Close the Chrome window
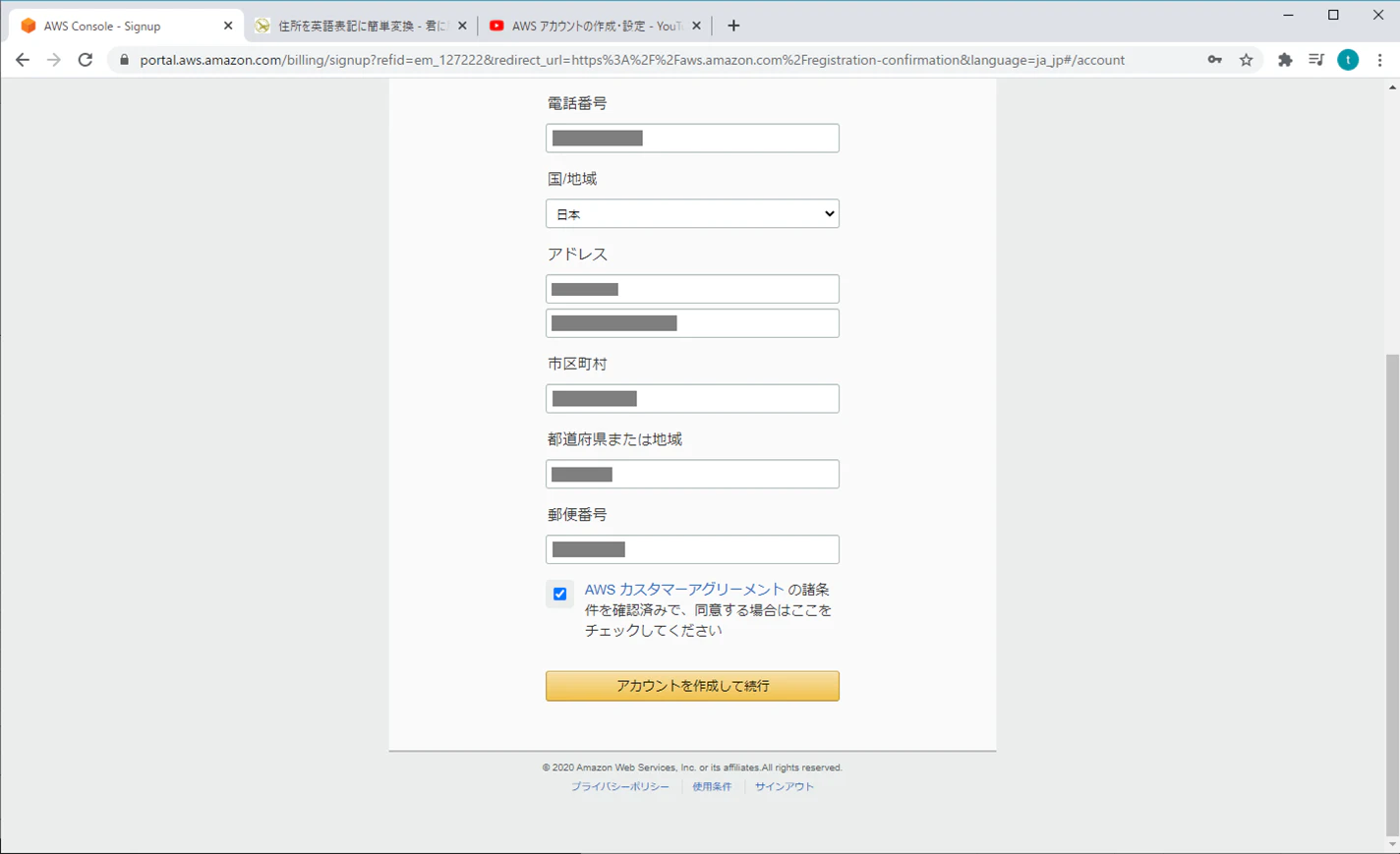This screenshot has width=1400, height=854. [1378, 15]
